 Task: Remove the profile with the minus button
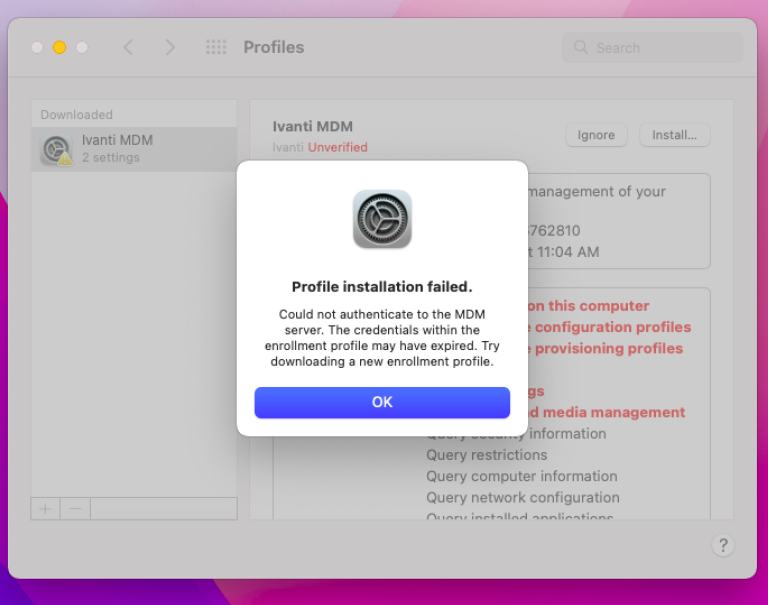[x=75, y=508]
